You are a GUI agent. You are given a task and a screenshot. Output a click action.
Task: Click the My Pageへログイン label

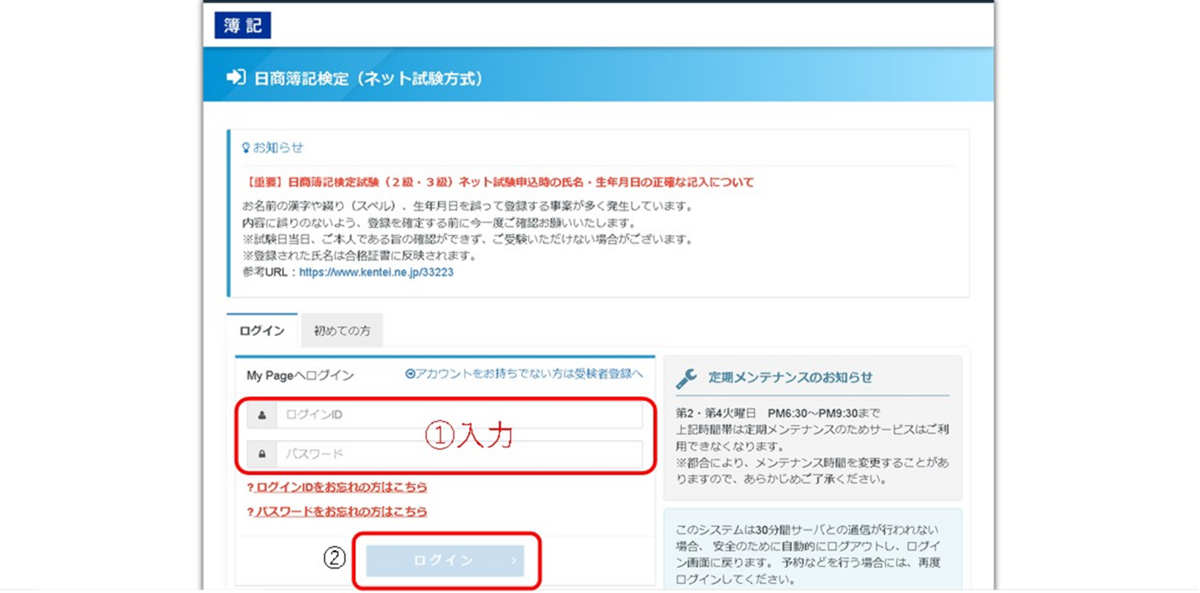pos(300,375)
